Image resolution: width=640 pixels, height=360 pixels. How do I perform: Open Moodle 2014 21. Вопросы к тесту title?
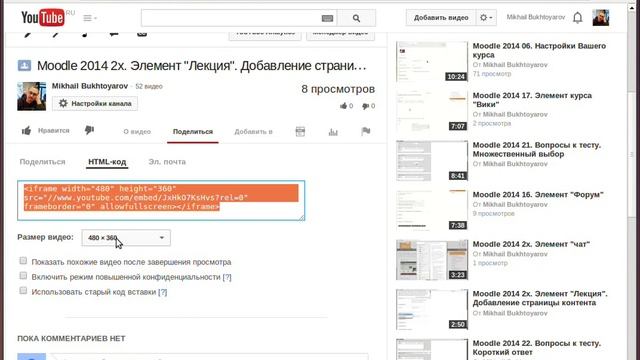tap(536, 149)
